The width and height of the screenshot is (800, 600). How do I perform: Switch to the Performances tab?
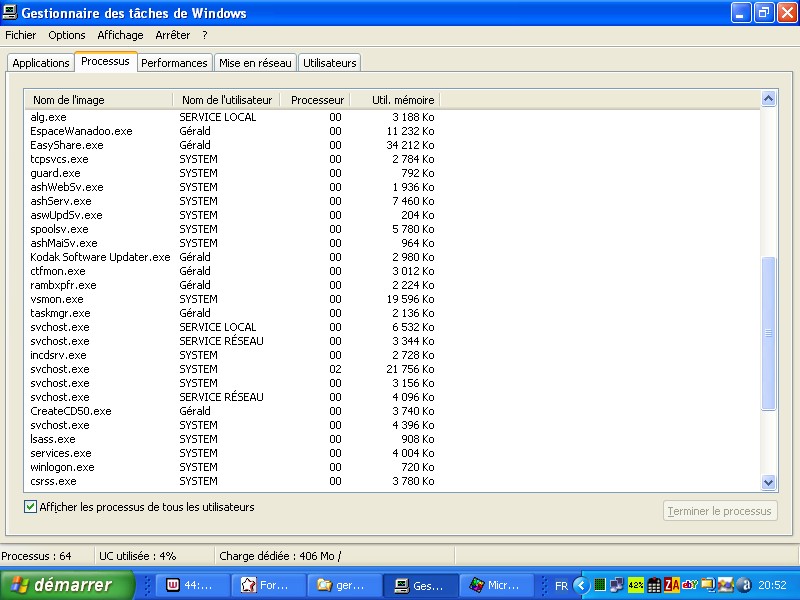point(174,63)
